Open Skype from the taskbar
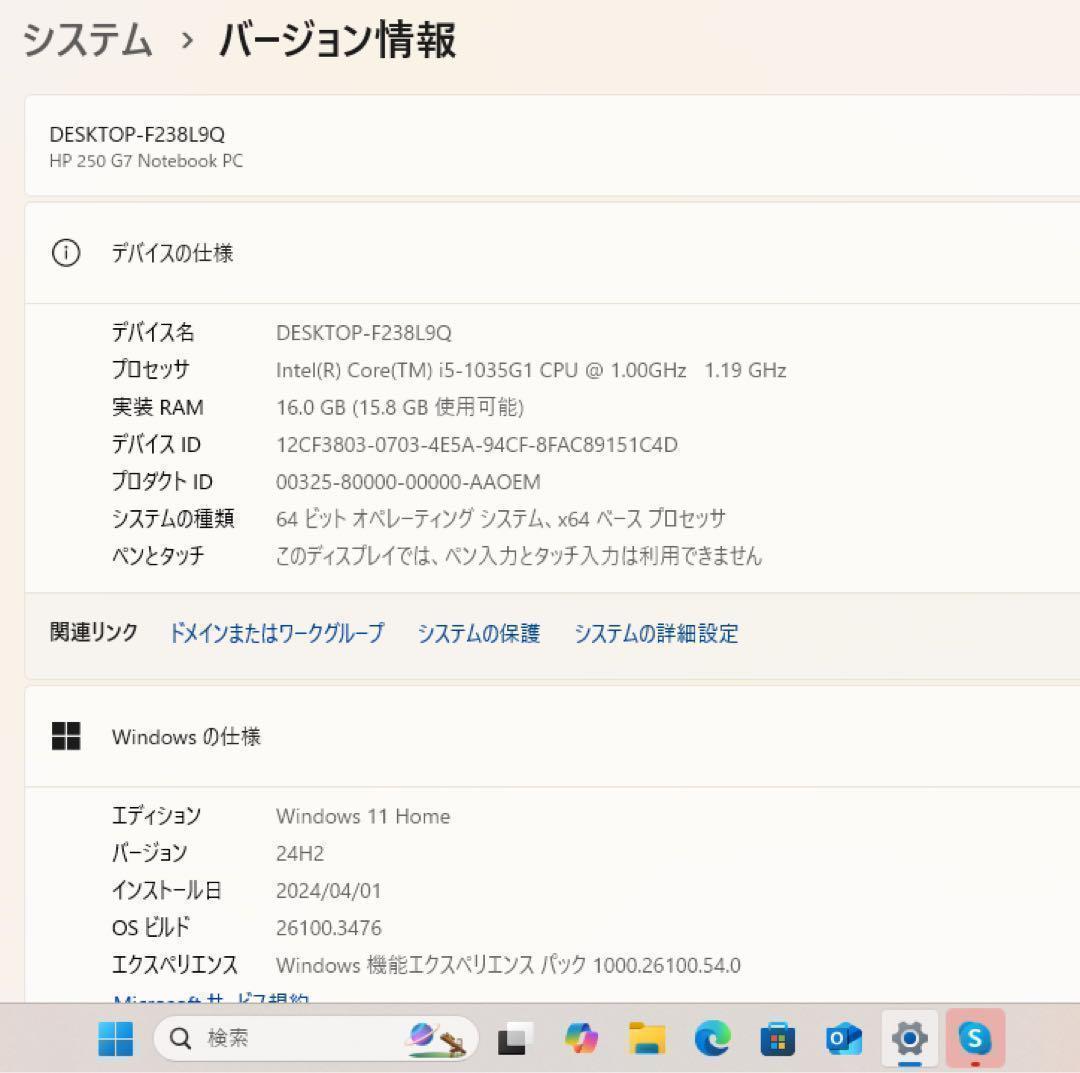The image size is (1080, 1073). (x=975, y=1038)
